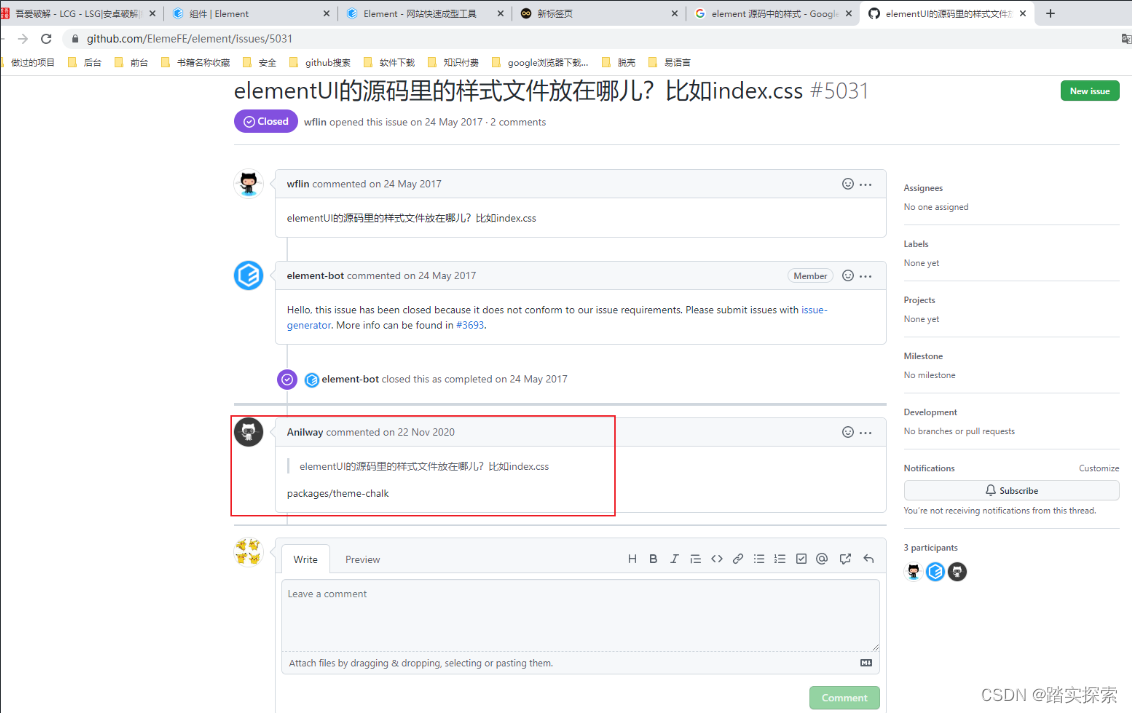Image resolution: width=1132 pixels, height=713 pixels.
Task: Add a task list in comment editor
Action: click(801, 559)
